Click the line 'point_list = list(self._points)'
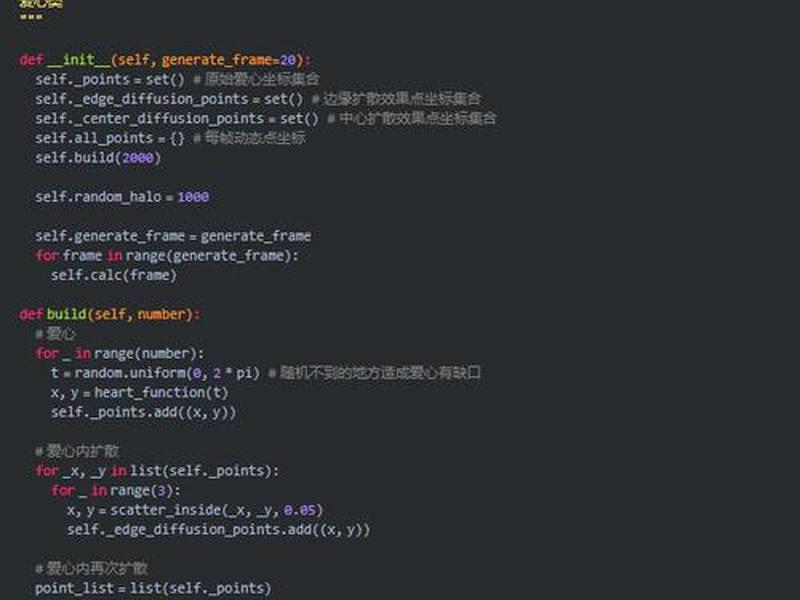This screenshot has width=800, height=600. pyautogui.click(x=153, y=588)
